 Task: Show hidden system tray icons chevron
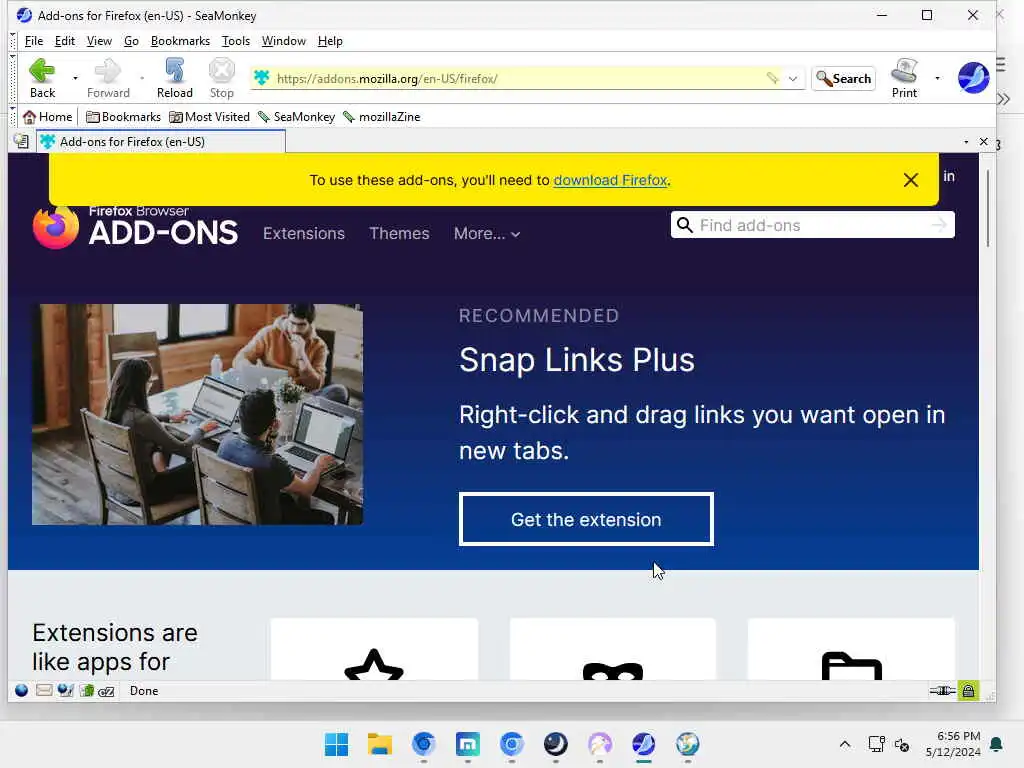(844, 744)
